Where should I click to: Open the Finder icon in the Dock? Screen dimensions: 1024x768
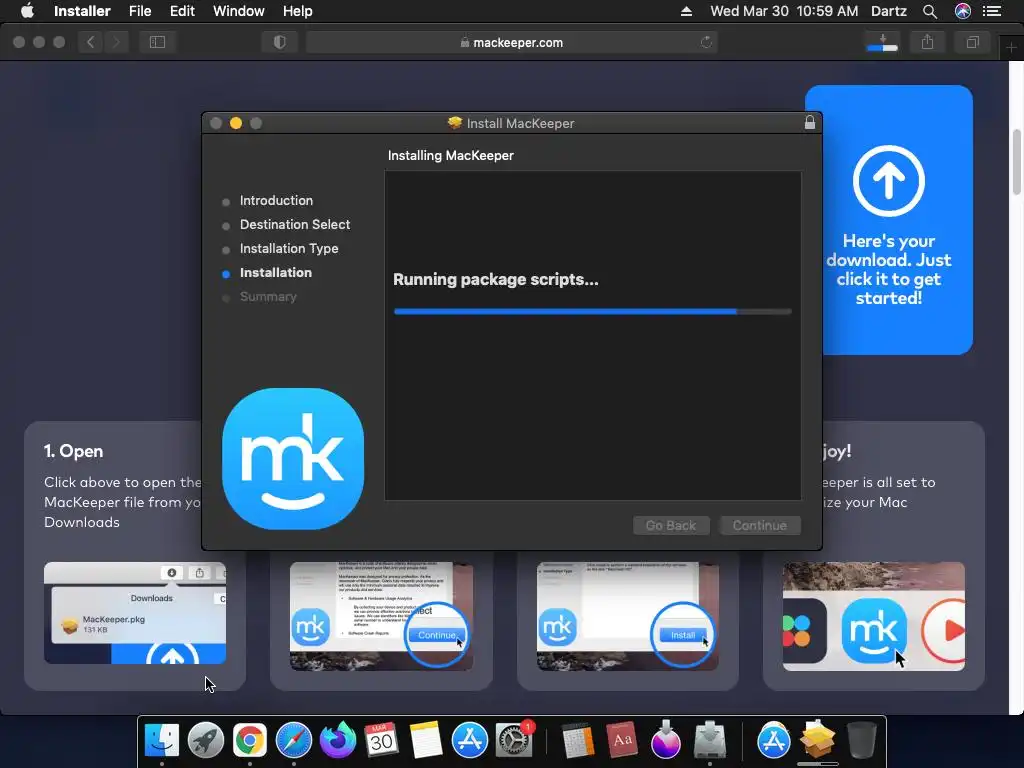click(x=161, y=741)
